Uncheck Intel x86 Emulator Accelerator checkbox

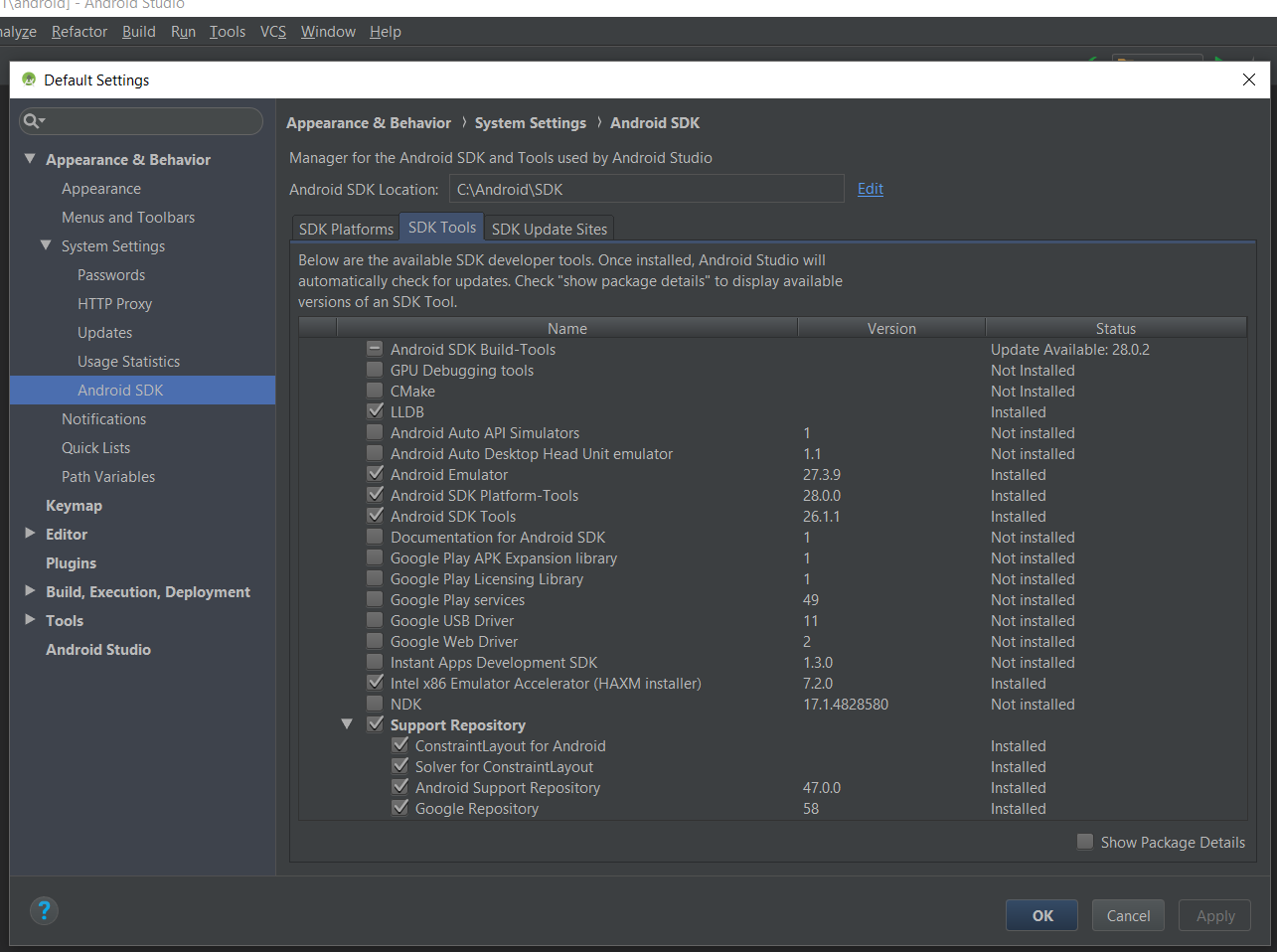click(x=375, y=683)
